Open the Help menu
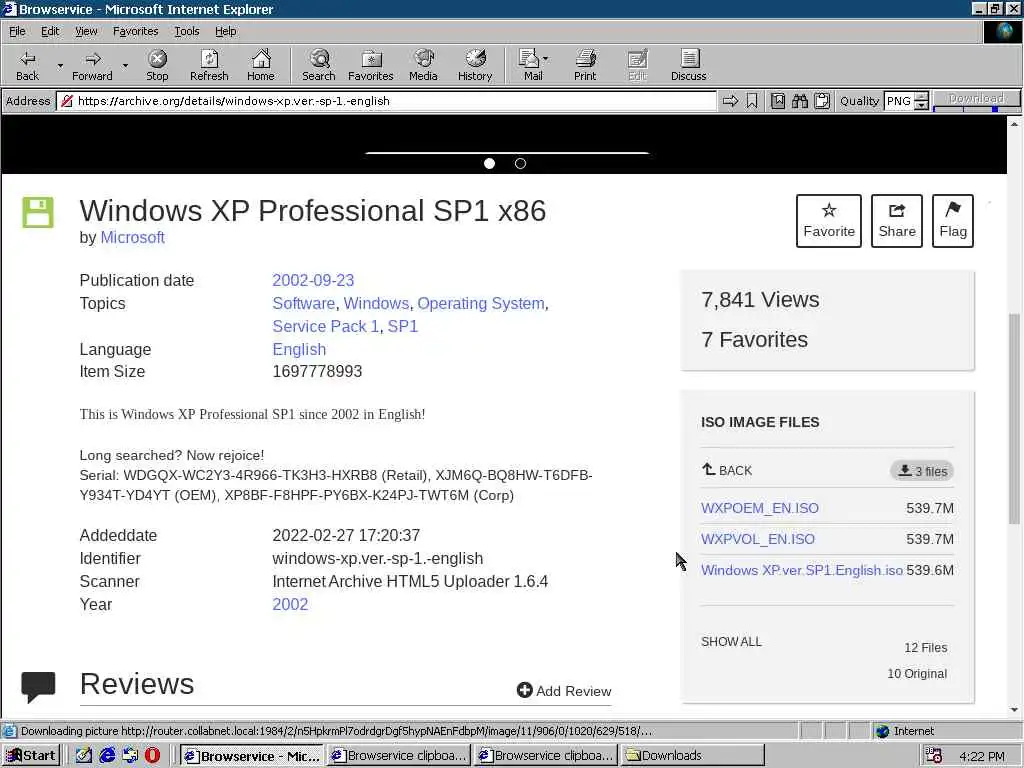 pyautogui.click(x=225, y=31)
